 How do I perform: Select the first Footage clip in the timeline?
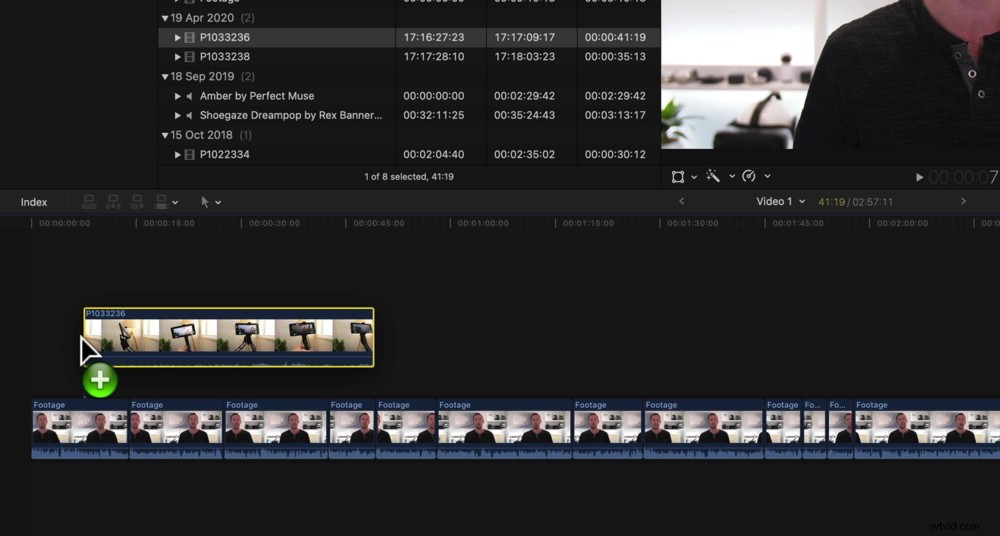pyautogui.click(x=80, y=429)
